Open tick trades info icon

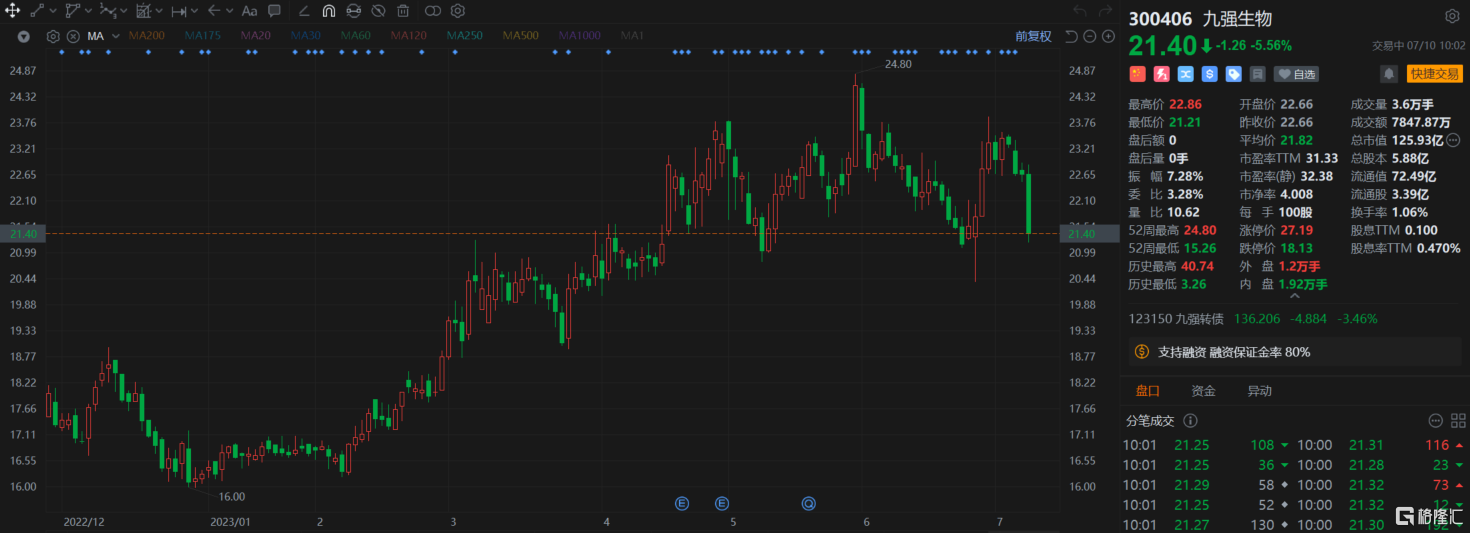click(1191, 421)
